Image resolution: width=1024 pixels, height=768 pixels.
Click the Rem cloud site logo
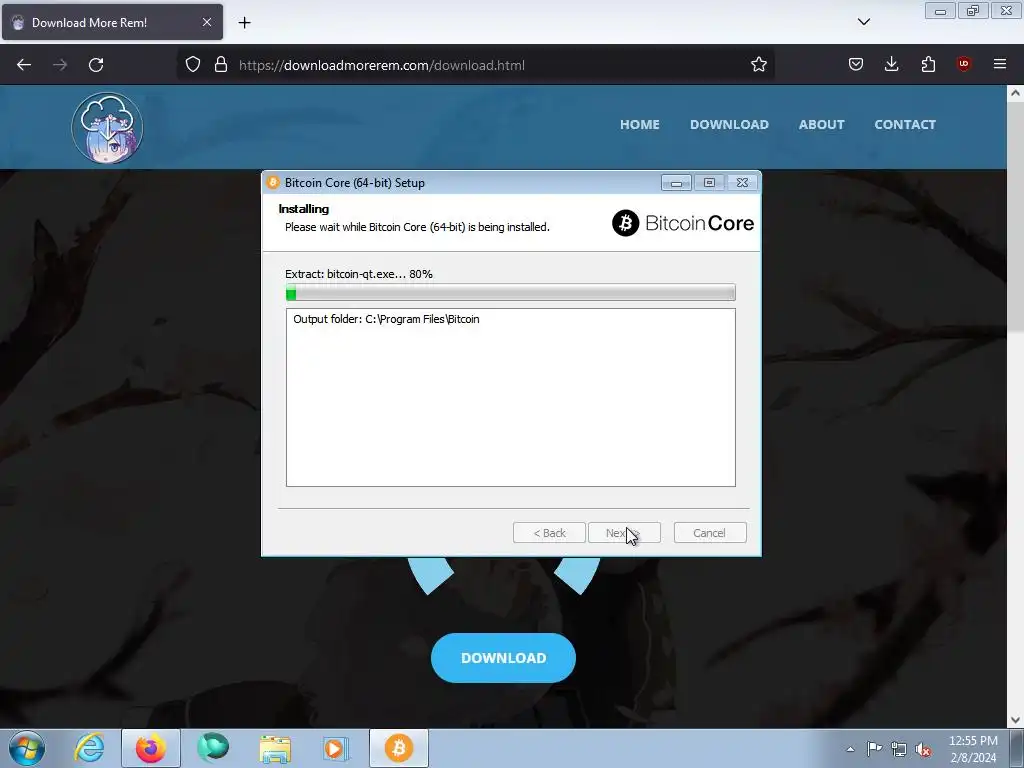(107, 127)
